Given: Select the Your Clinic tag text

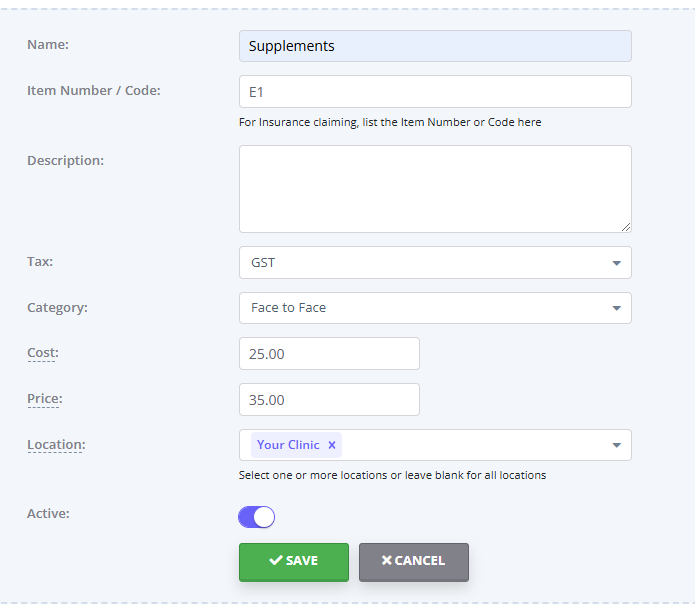Looking at the screenshot, I should point(288,445).
